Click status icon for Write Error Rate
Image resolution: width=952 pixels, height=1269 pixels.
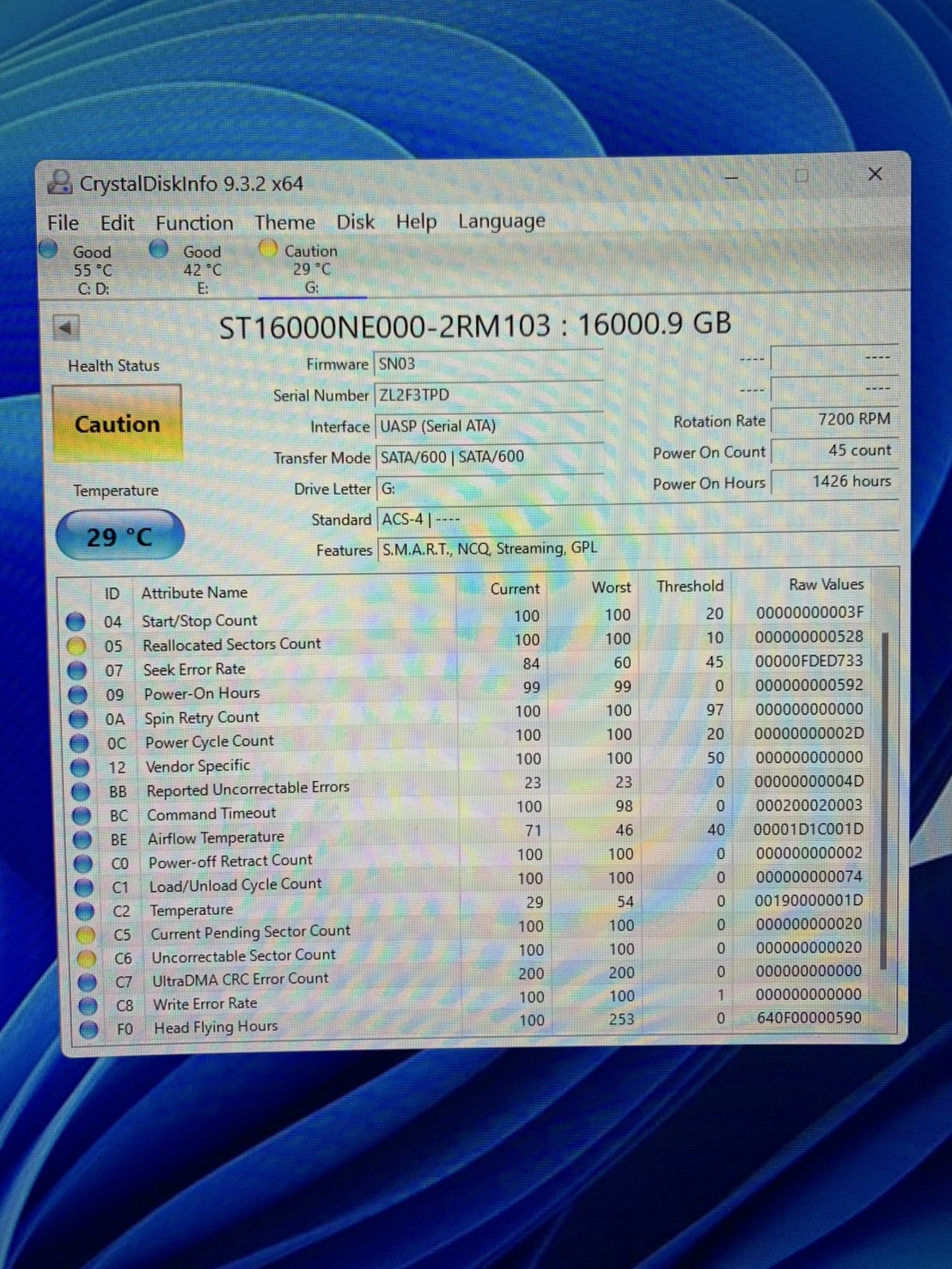pos(88,1005)
